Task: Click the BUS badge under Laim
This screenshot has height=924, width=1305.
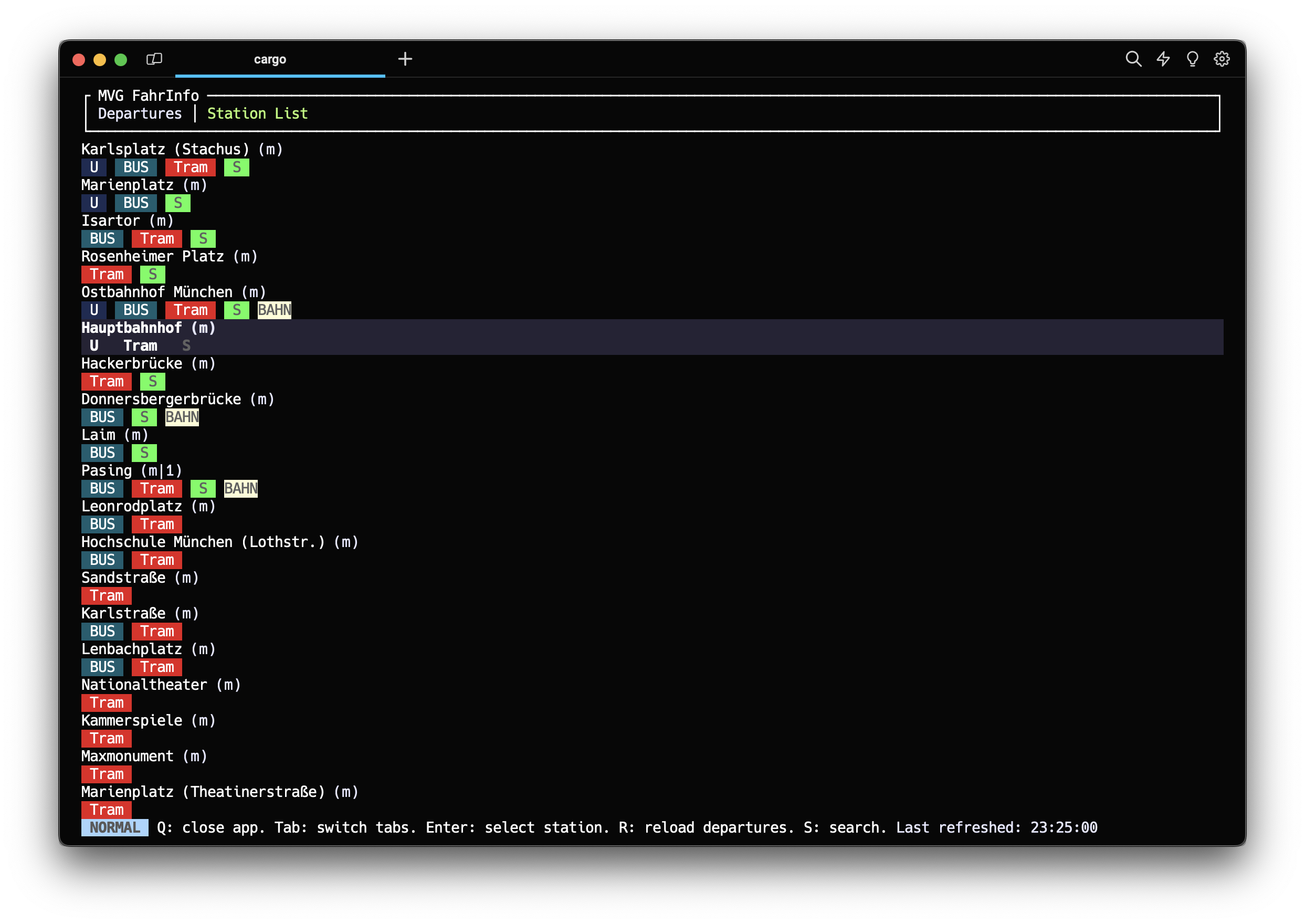Action: pos(102,453)
